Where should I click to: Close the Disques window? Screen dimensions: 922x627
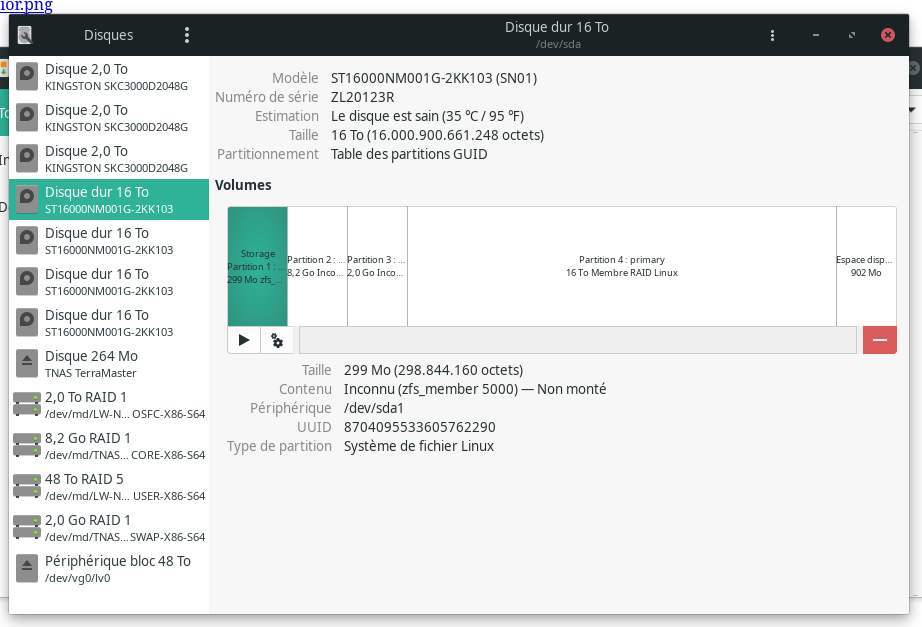click(887, 35)
